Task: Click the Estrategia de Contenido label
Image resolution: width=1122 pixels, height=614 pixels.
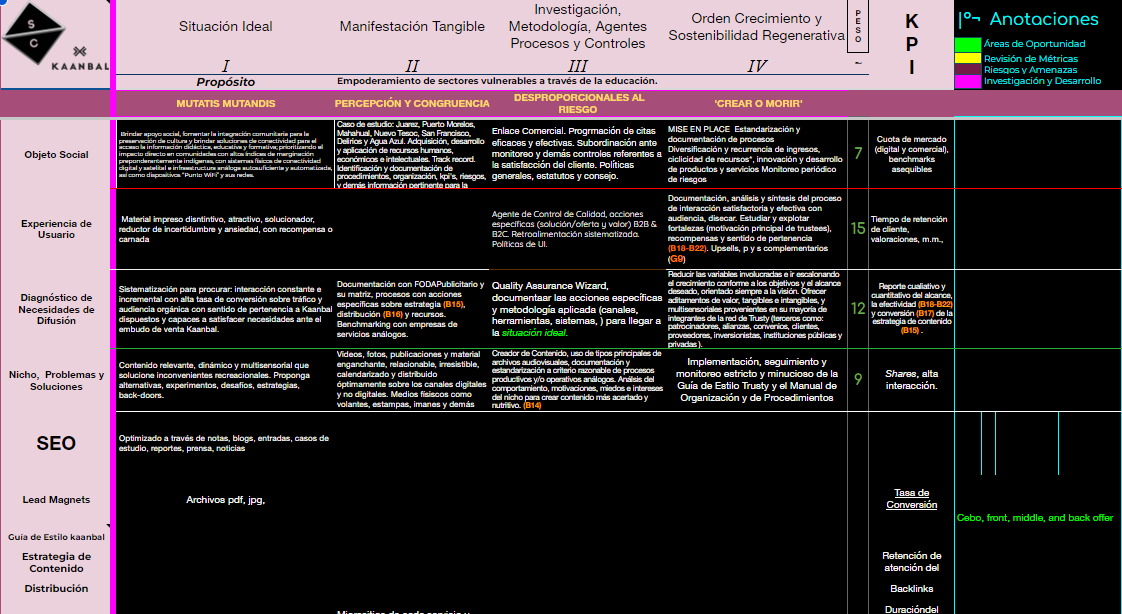Action: coord(57,562)
